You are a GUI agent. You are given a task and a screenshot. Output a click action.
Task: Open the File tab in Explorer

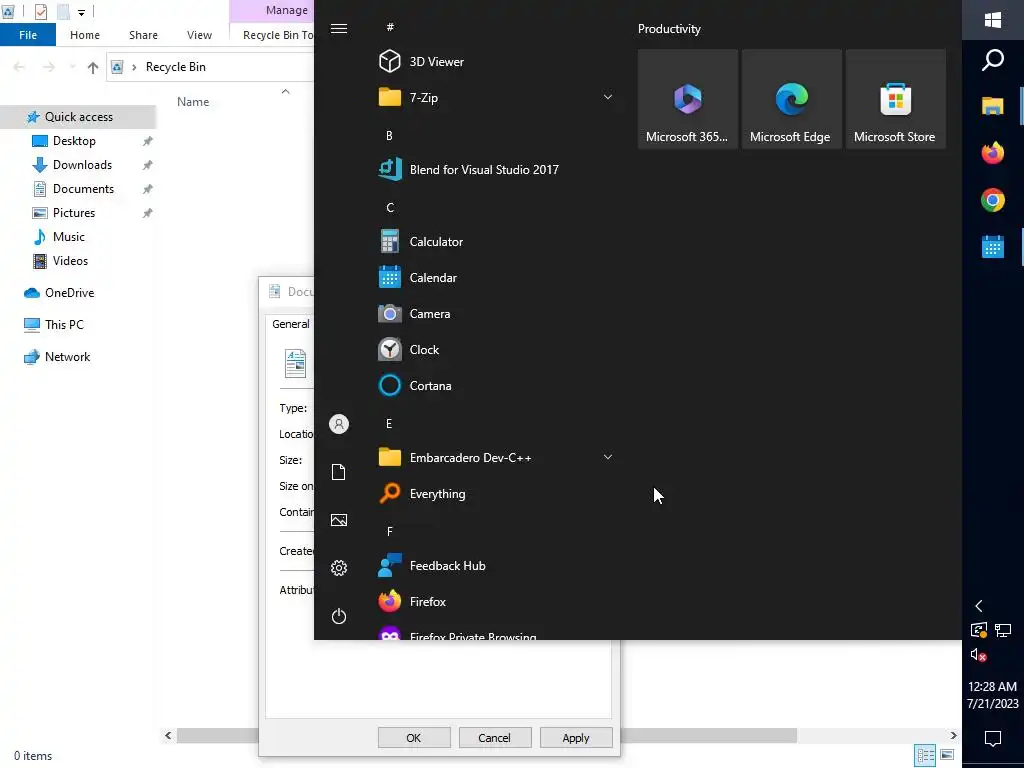pos(28,35)
